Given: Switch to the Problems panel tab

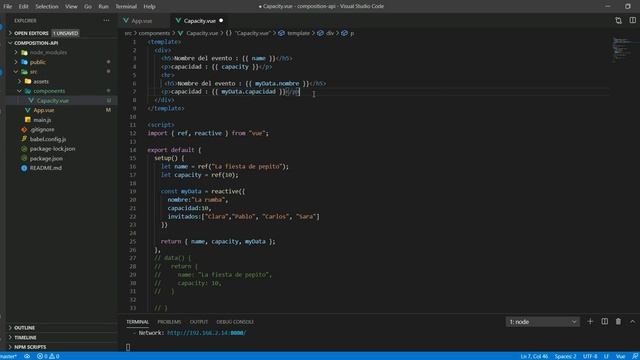Looking at the screenshot, I should tap(169, 322).
